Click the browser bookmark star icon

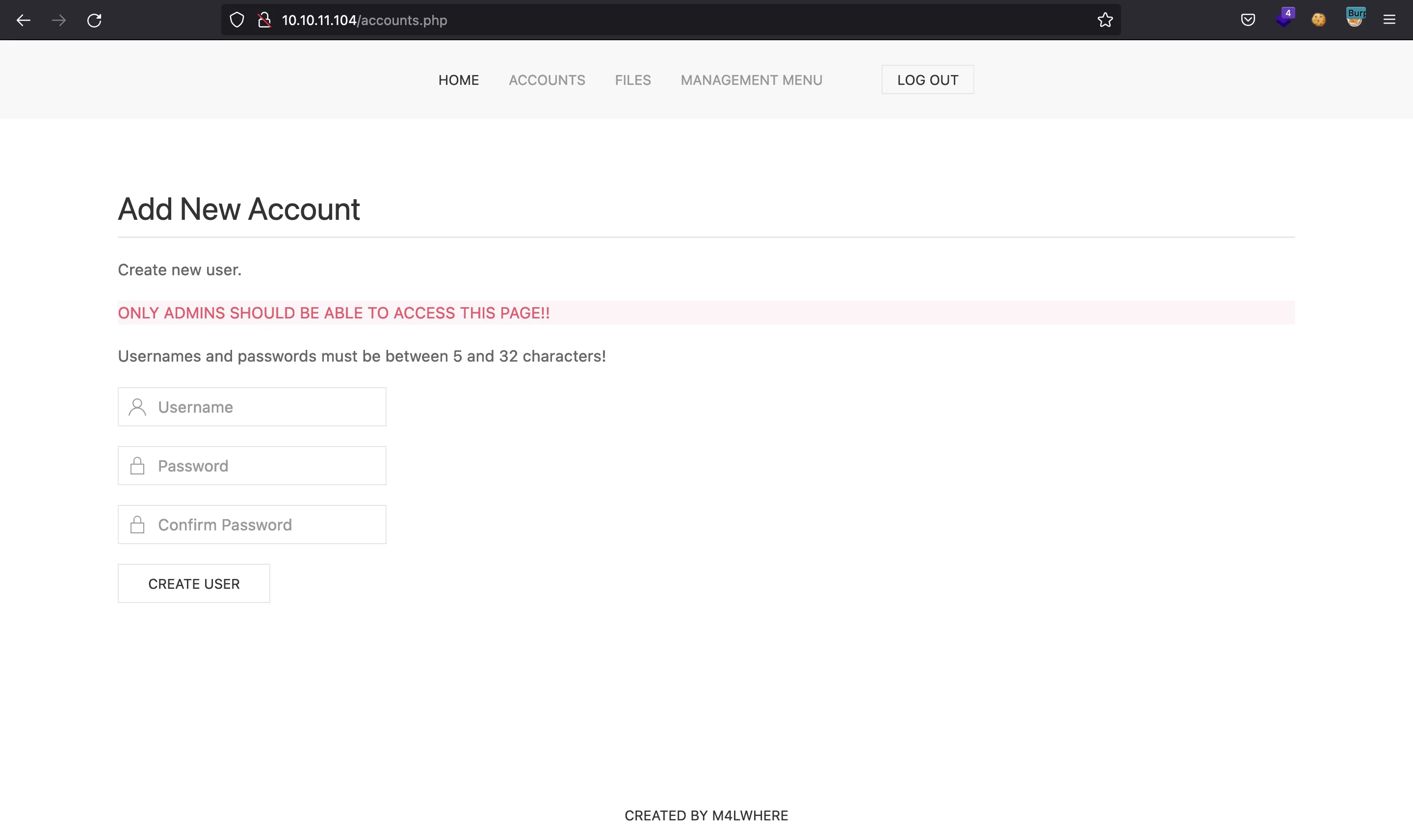point(1105,20)
